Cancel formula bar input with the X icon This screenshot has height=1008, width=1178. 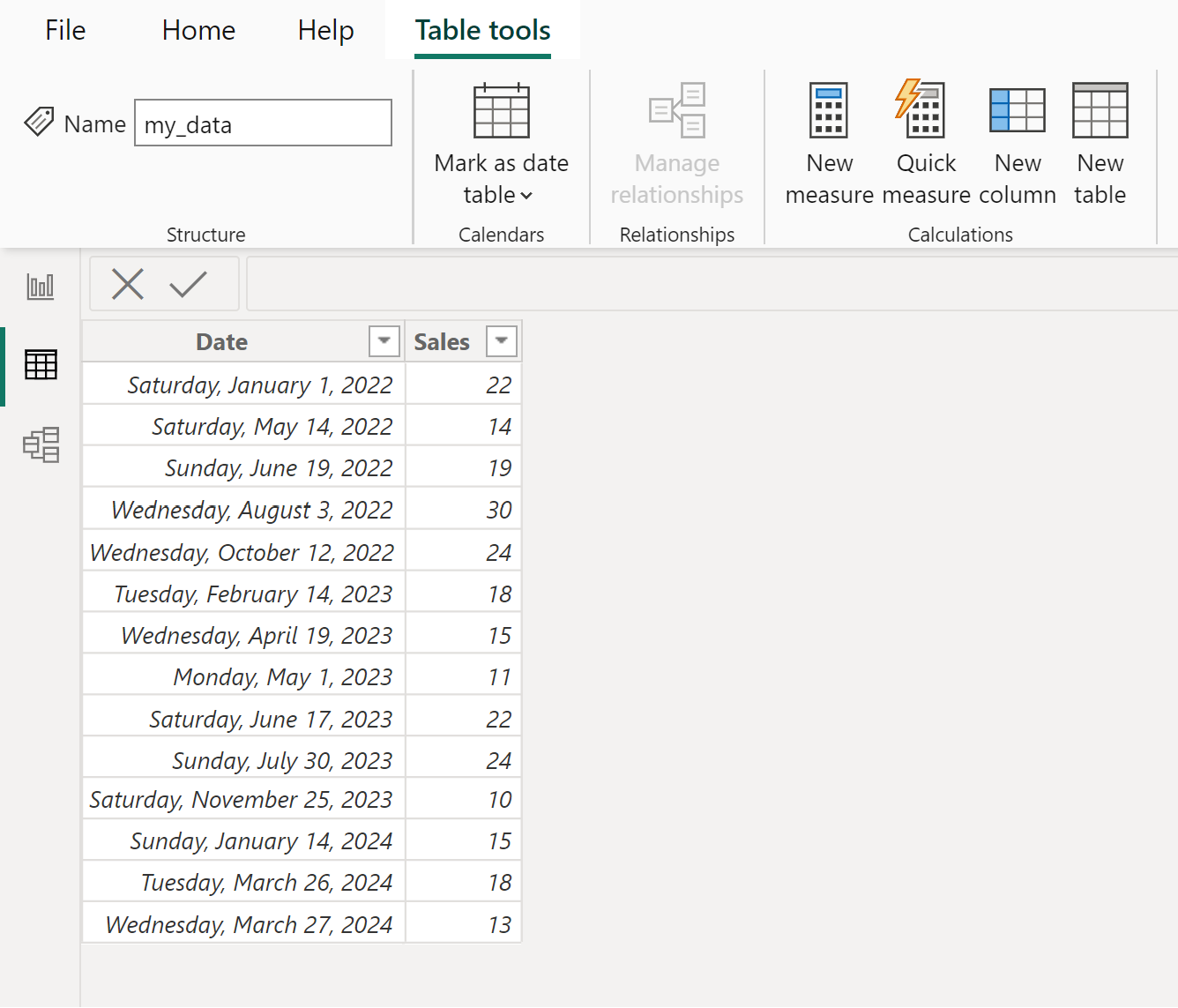tap(127, 284)
